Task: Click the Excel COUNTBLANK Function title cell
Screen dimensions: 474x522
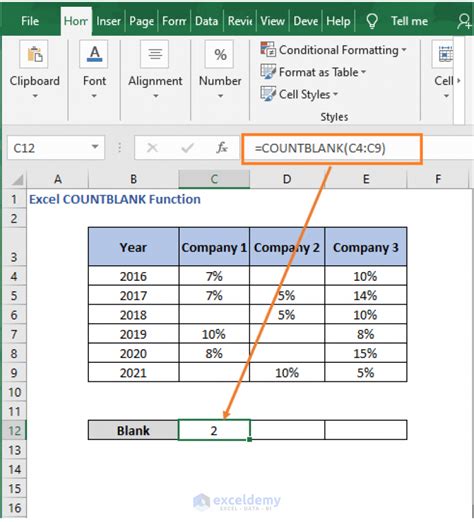Action: coord(115,199)
